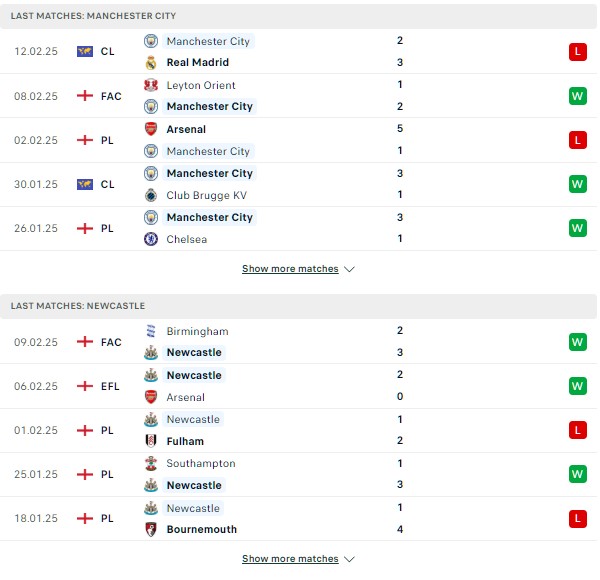This screenshot has height=580, width=600.
Task: Click the Champions League flag icon on 12.02.25
Action: pos(85,51)
